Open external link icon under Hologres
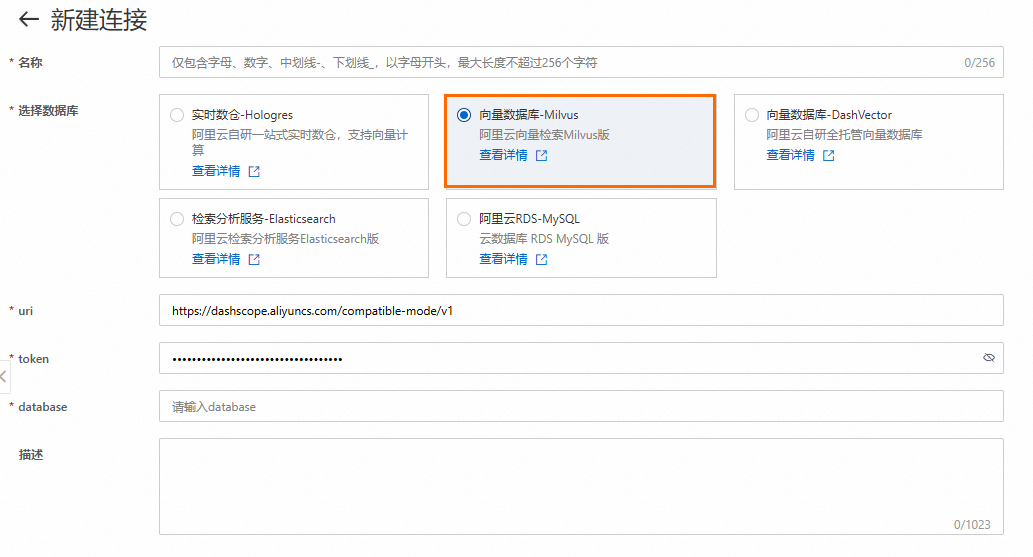 tap(254, 171)
